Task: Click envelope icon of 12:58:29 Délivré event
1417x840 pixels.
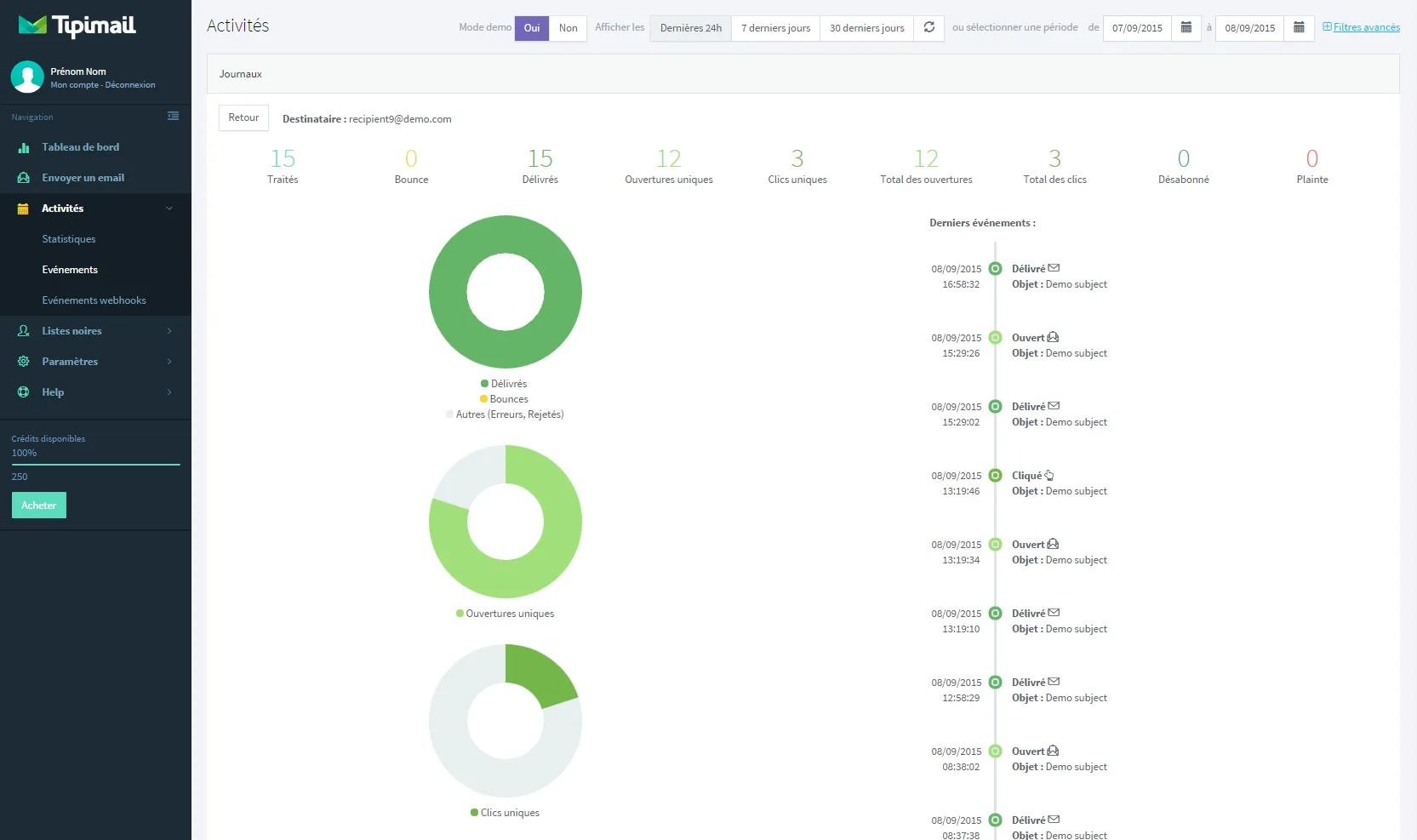Action: tap(1054, 682)
